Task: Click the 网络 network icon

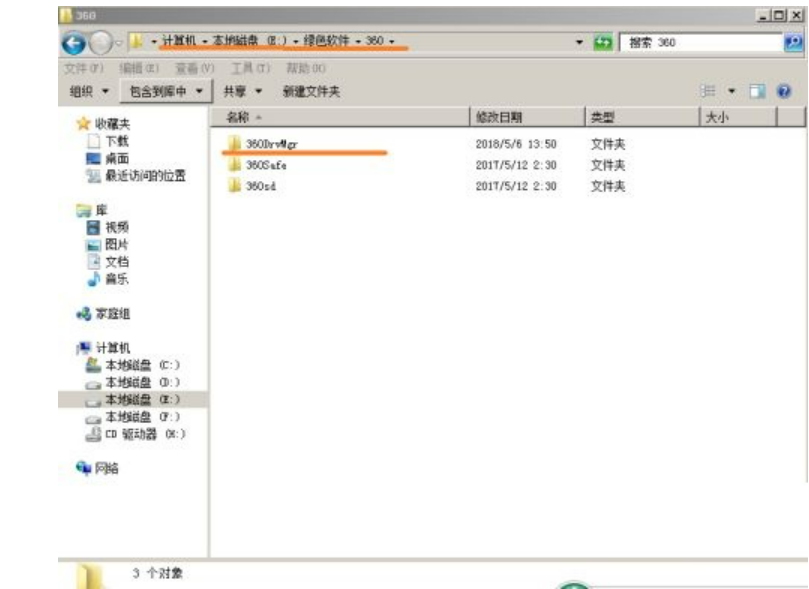Action: point(83,468)
